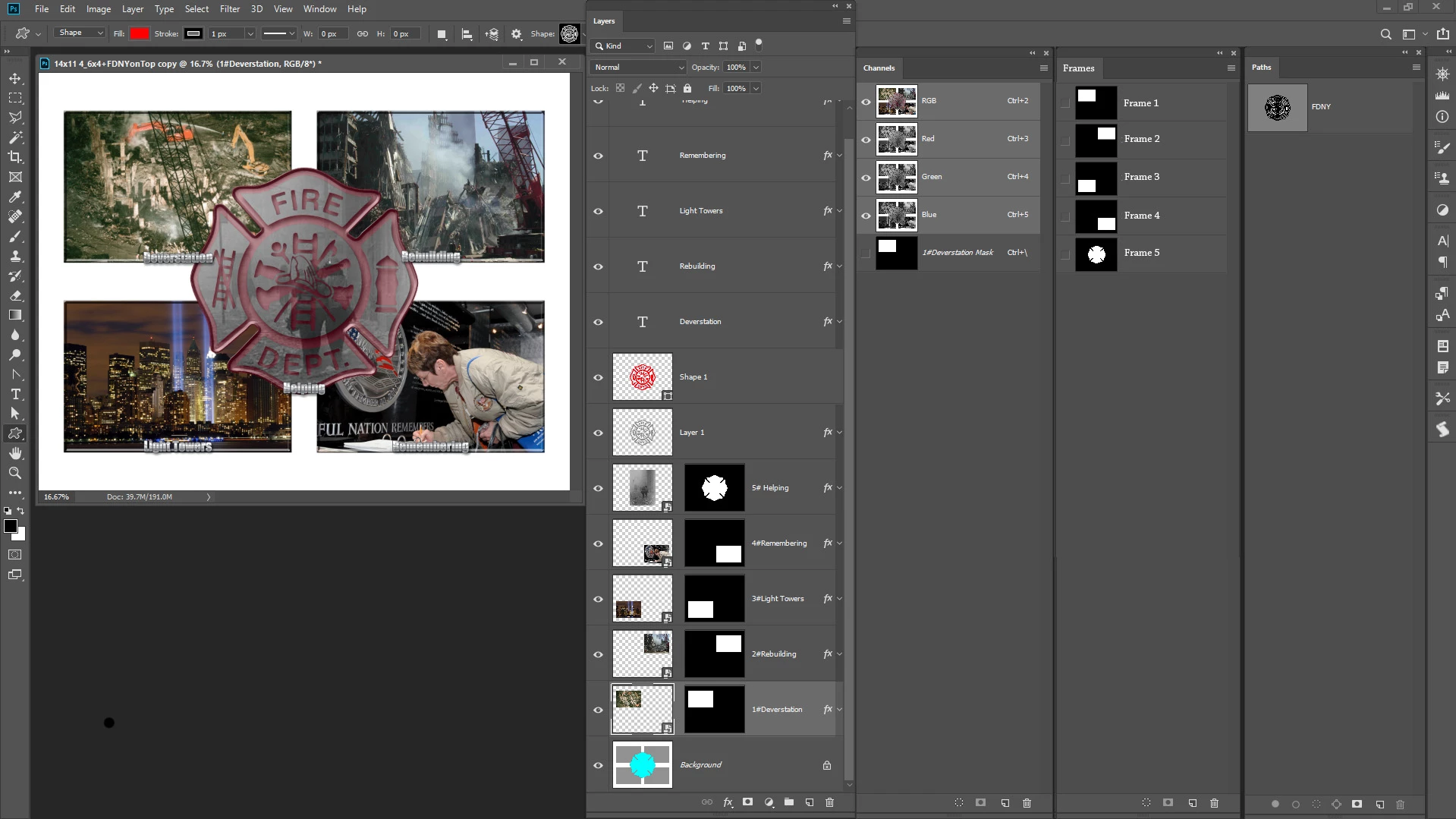Select the Eraser tool
This screenshot has height=819, width=1456.
(15, 295)
